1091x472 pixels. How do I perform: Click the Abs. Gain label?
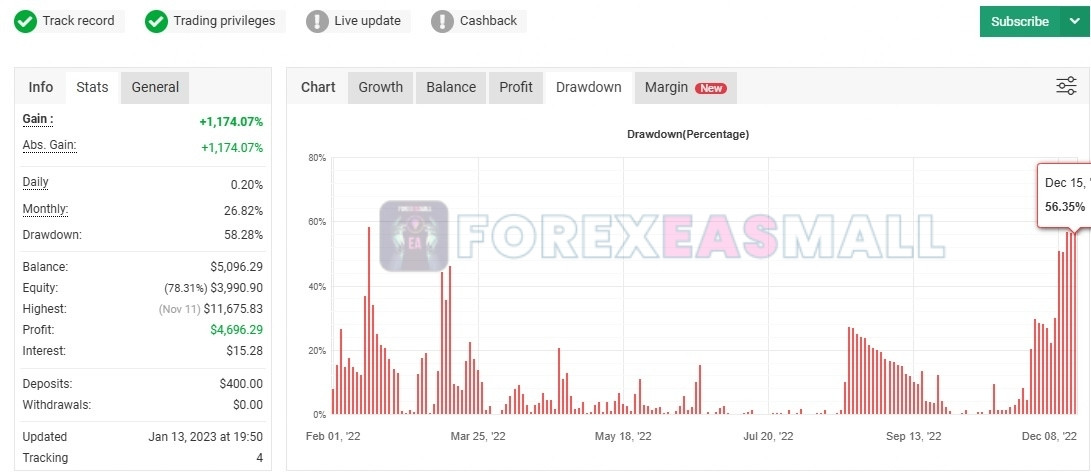[49, 145]
